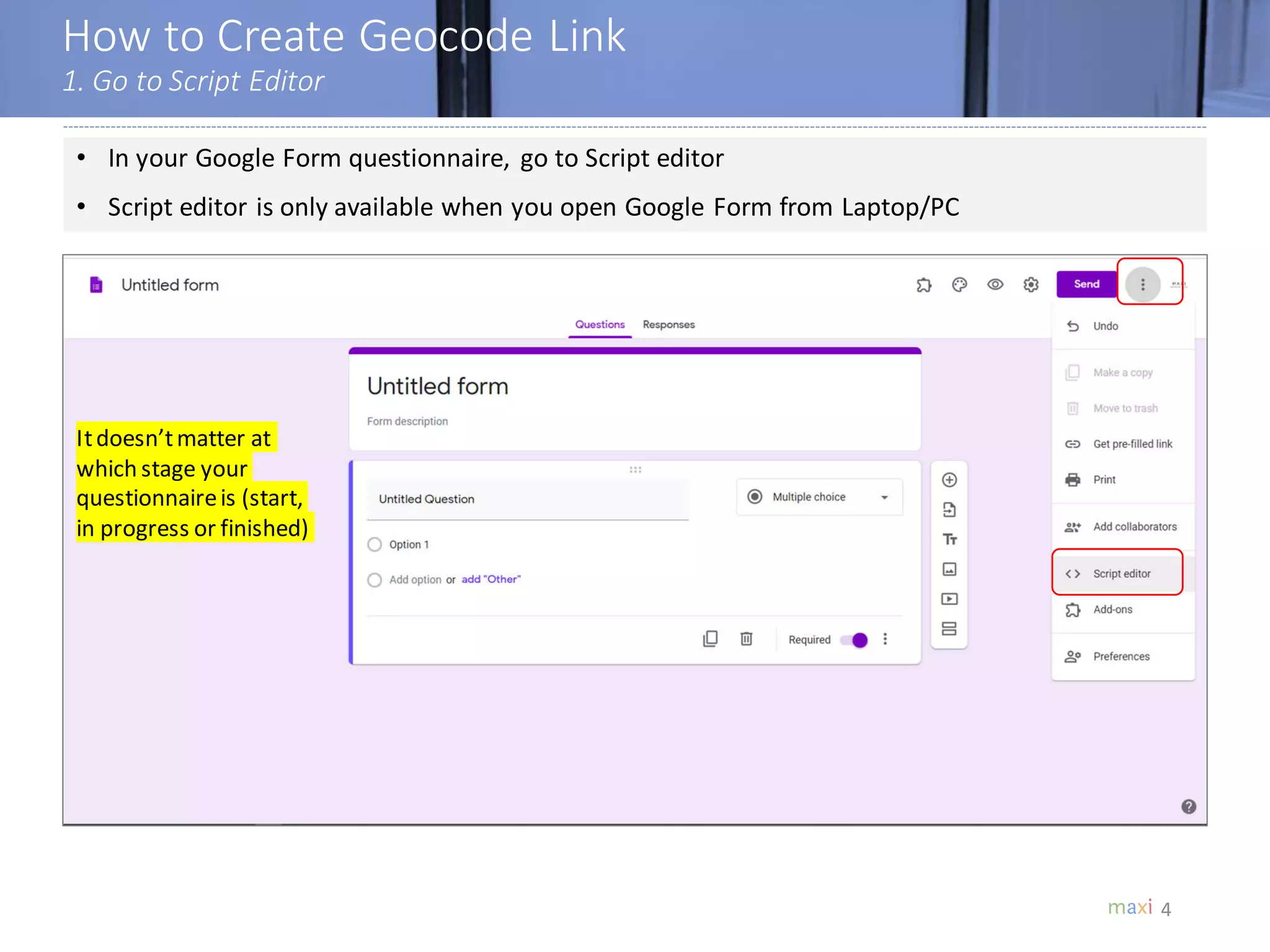Click the Add image icon in side toolbar
The width and height of the screenshot is (1270, 952).
click(949, 569)
